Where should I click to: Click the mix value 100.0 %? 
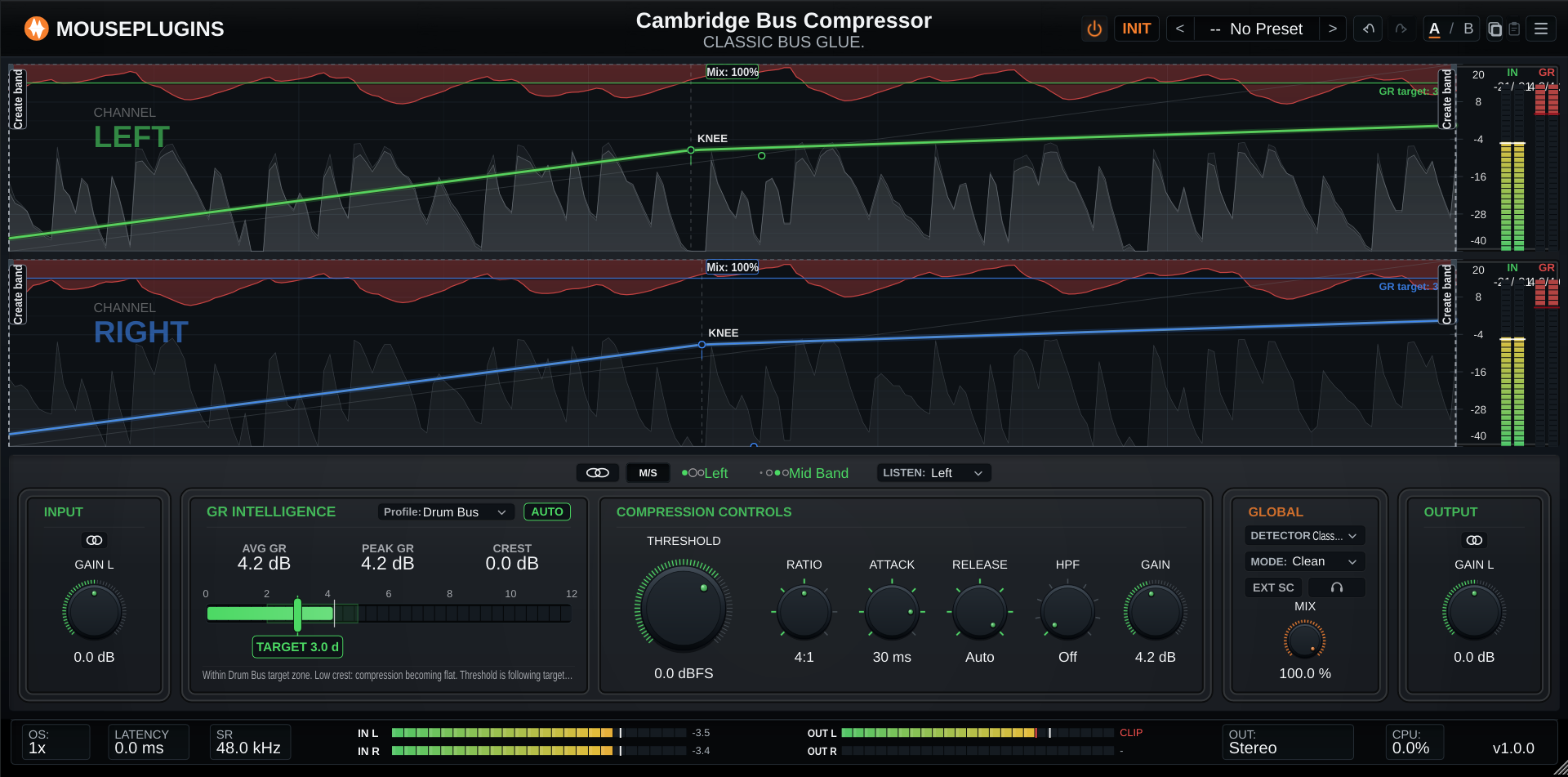click(1305, 673)
